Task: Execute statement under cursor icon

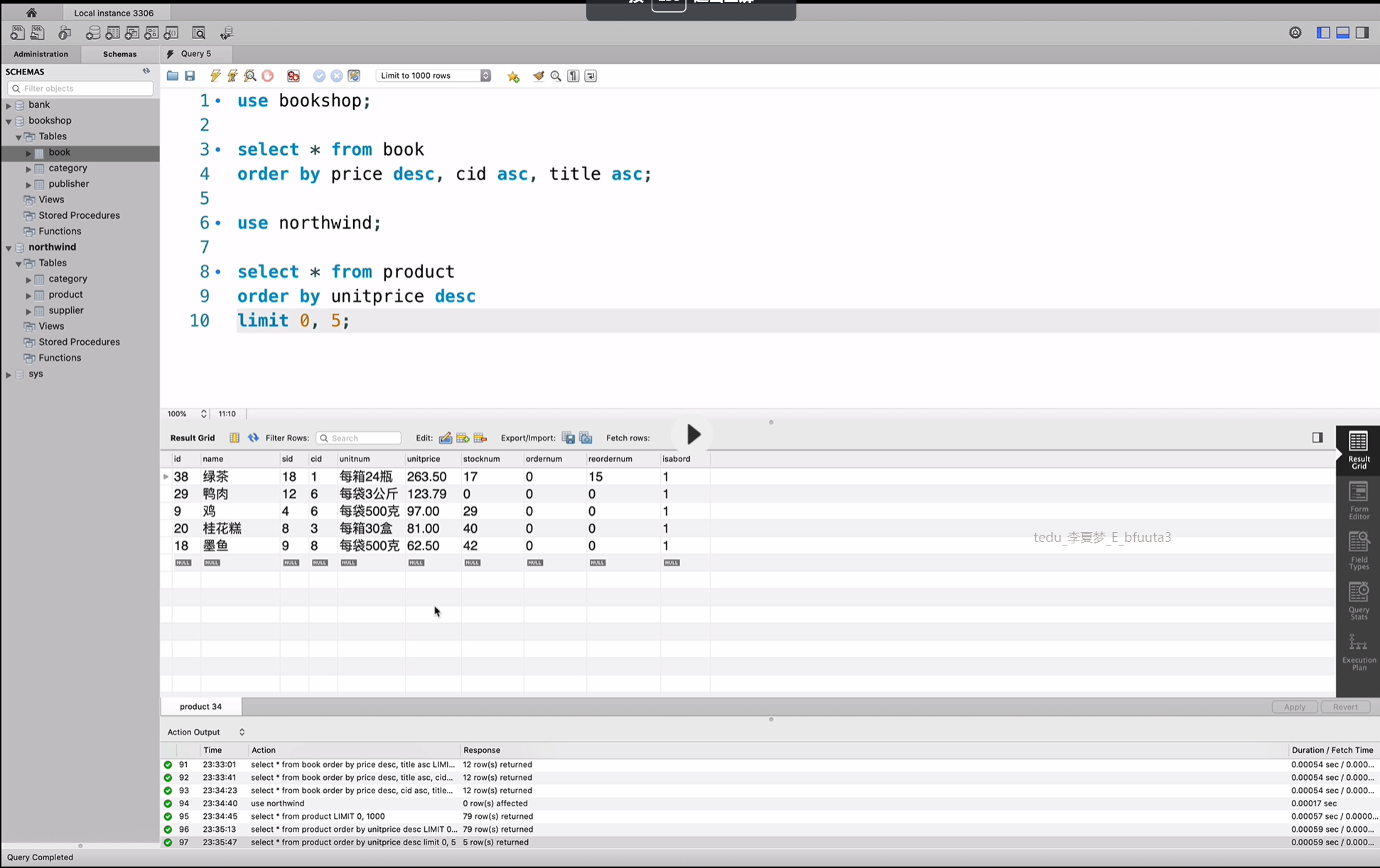Action: (x=232, y=76)
